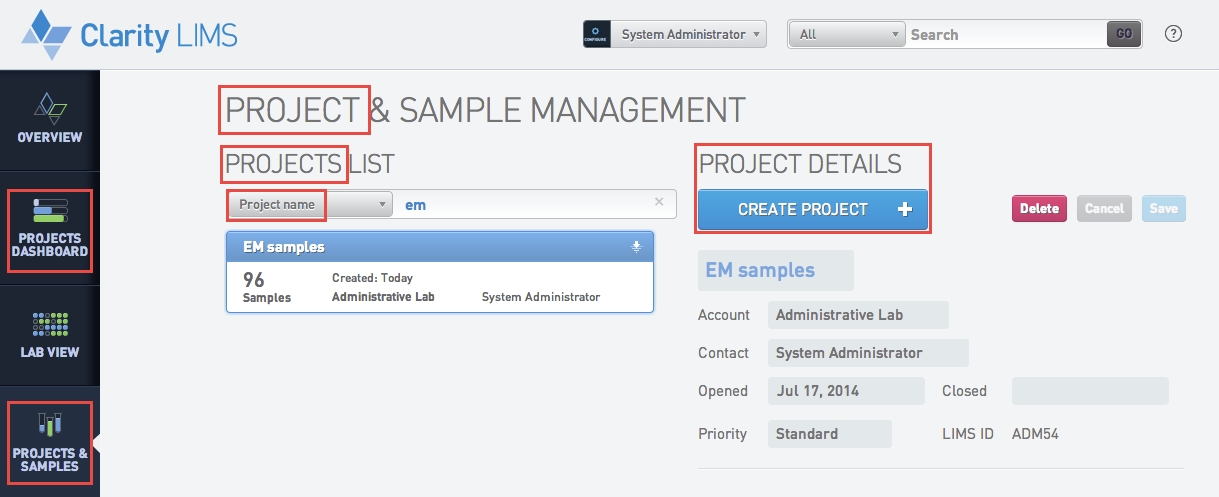
Task: Click the Create Project button
Action: coord(813,210)
